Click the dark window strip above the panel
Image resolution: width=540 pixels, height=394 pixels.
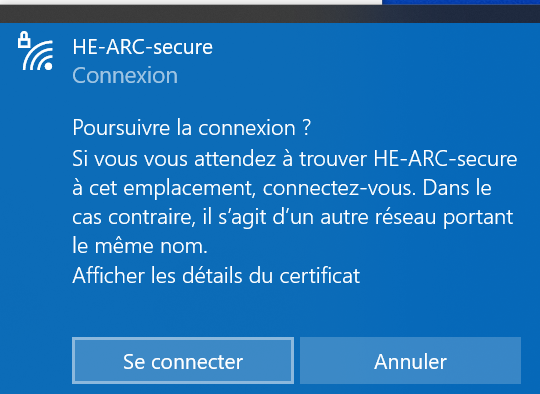click(x=270, y=14)
